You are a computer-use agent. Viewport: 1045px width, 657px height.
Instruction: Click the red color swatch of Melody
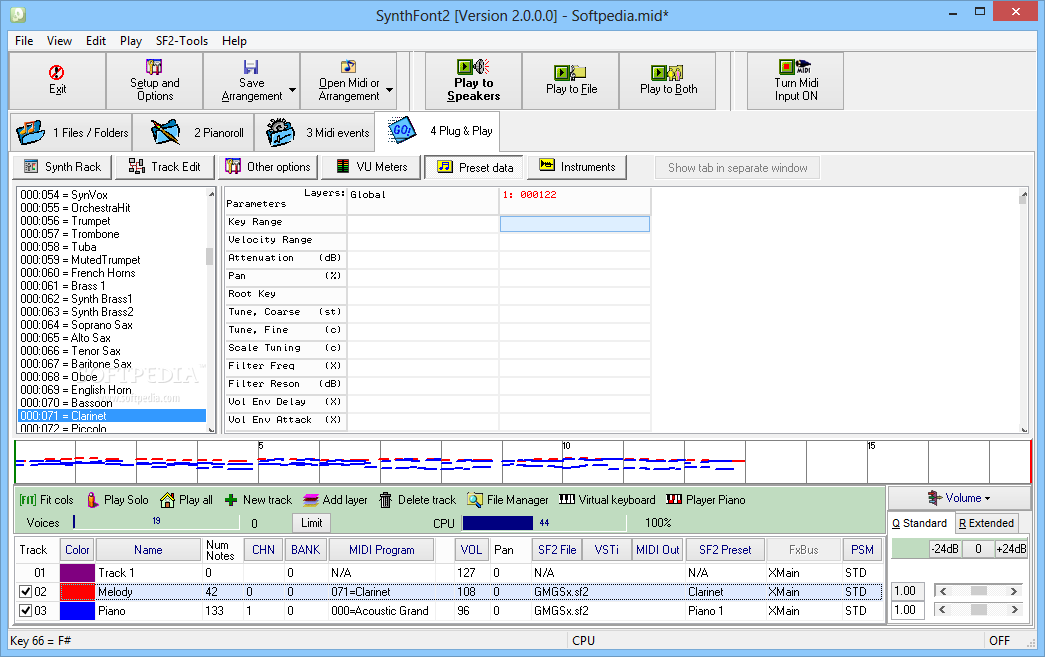coord(77,592)
